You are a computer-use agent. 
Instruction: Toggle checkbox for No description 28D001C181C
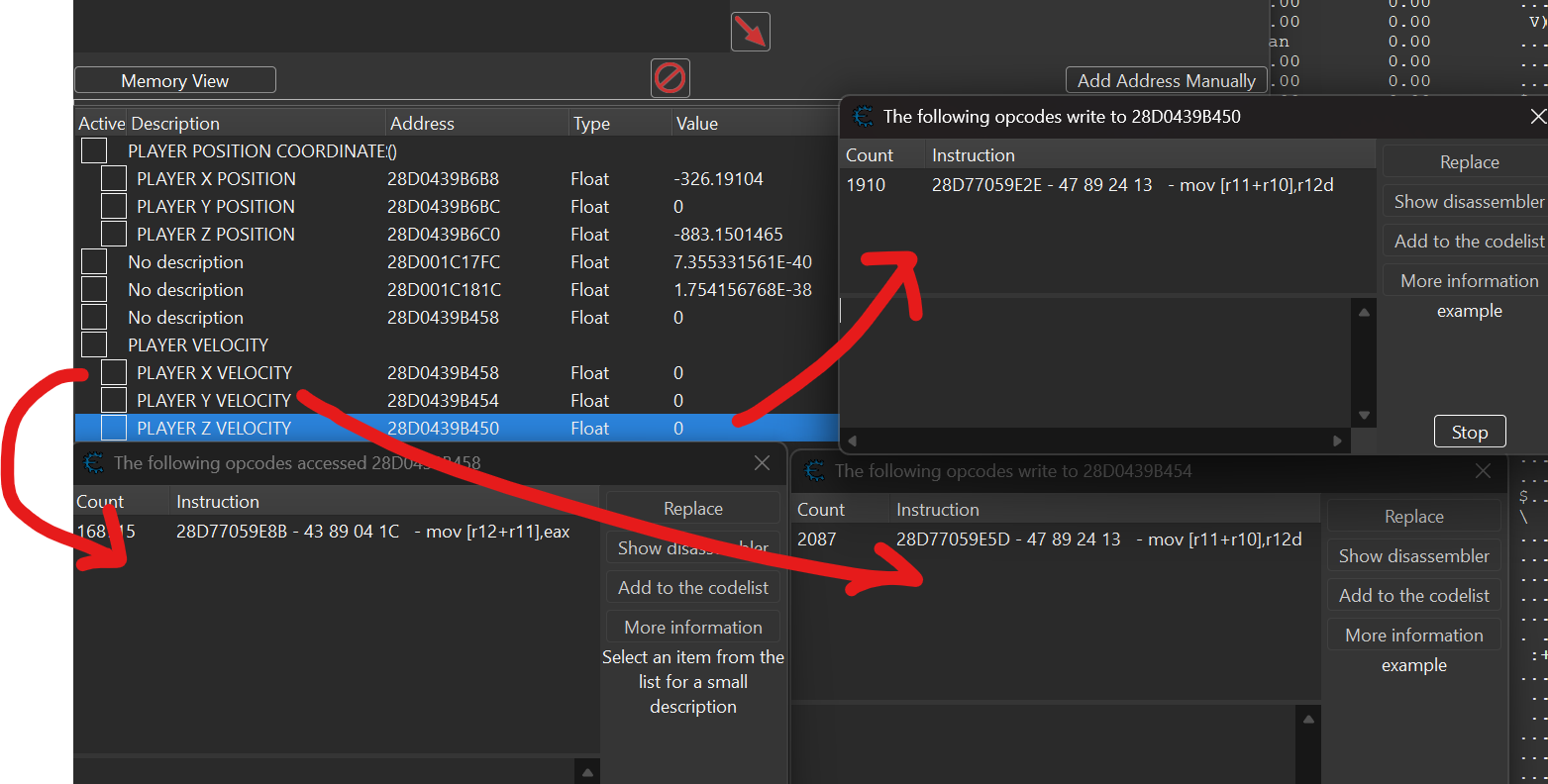94,289
